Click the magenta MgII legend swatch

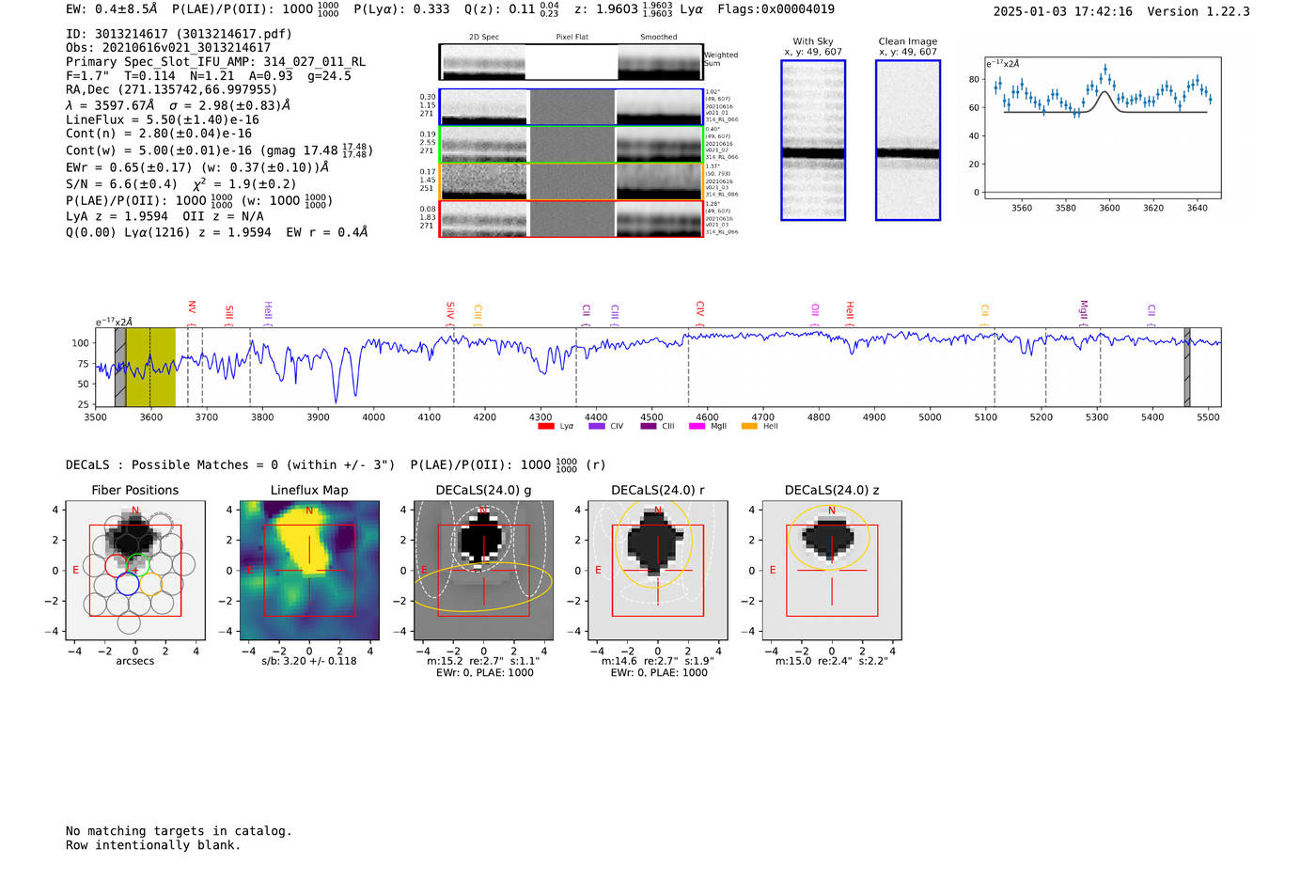tap(697, 427)
